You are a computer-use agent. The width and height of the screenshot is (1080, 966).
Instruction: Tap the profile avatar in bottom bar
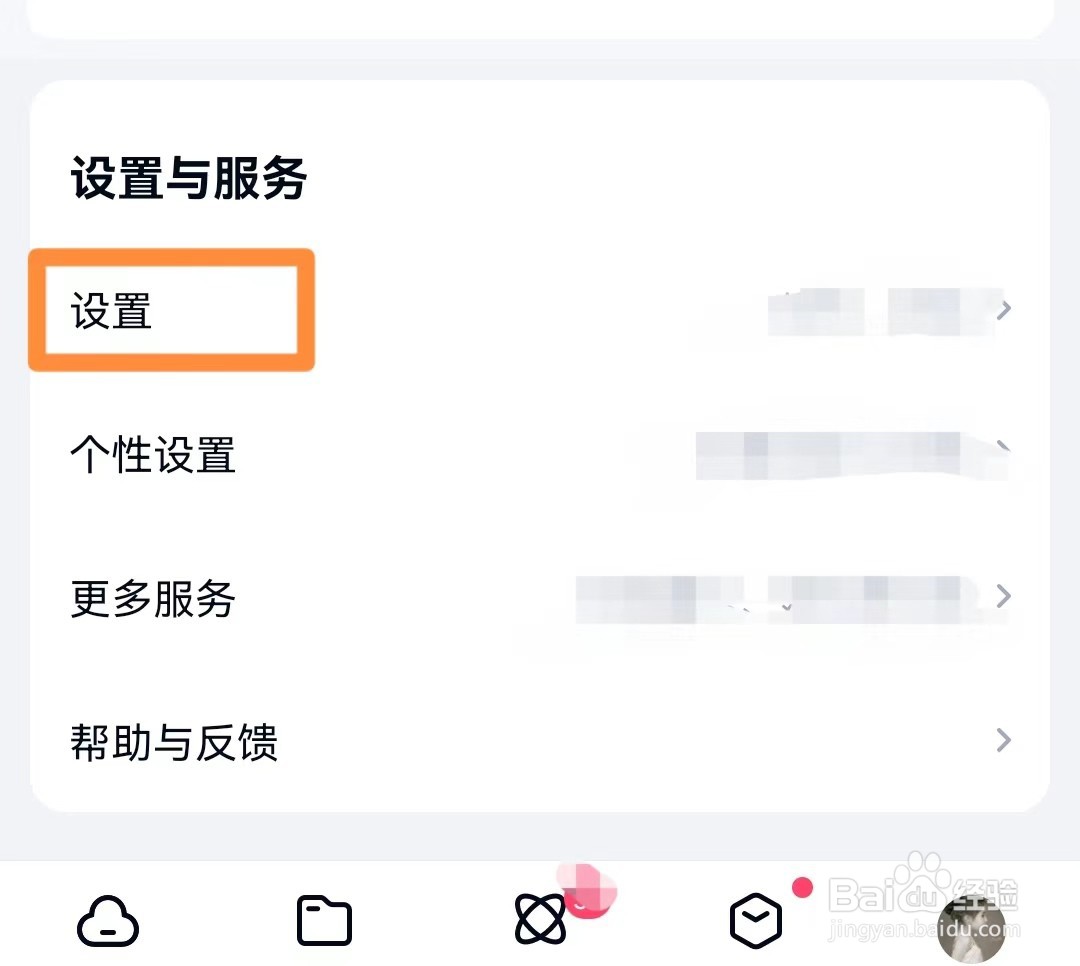[x=971, y=929]
